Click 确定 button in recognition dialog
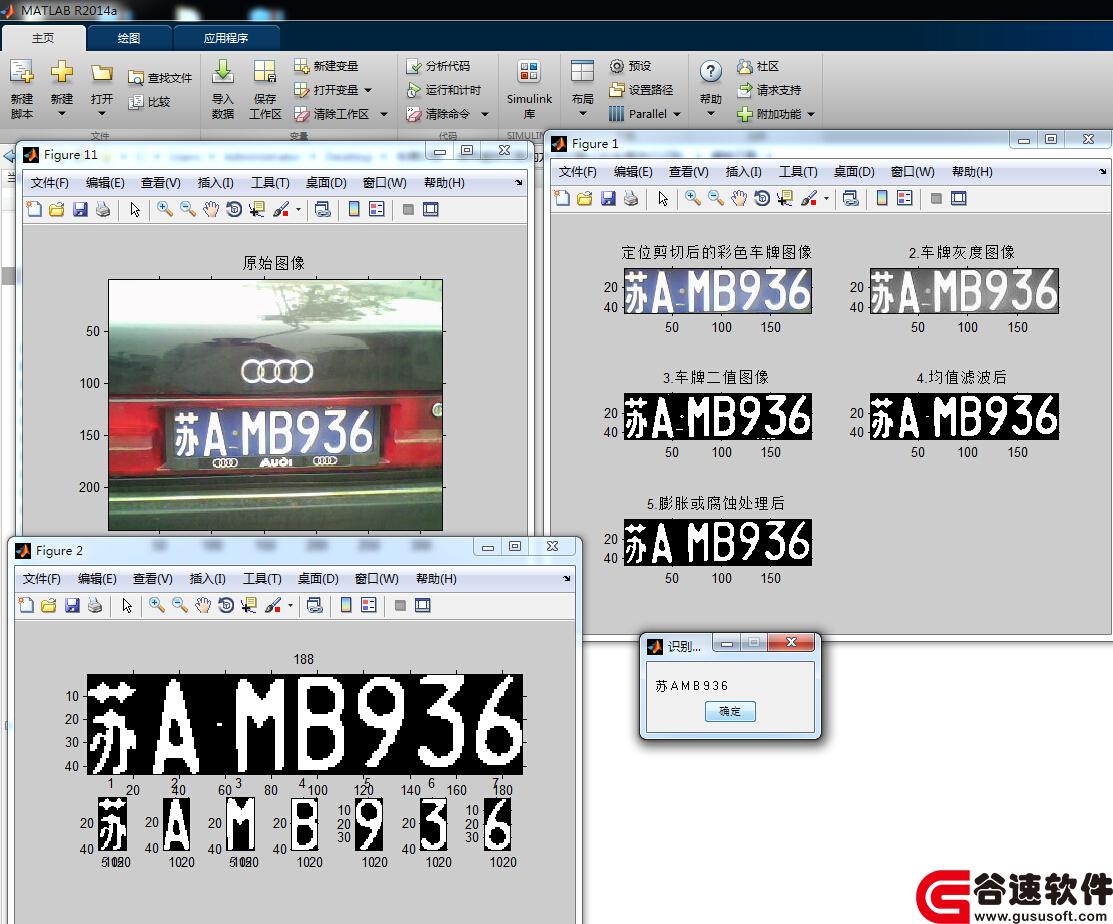This screenshot has height=924, width=1113. pyautogui.click(x=730, y=711)
